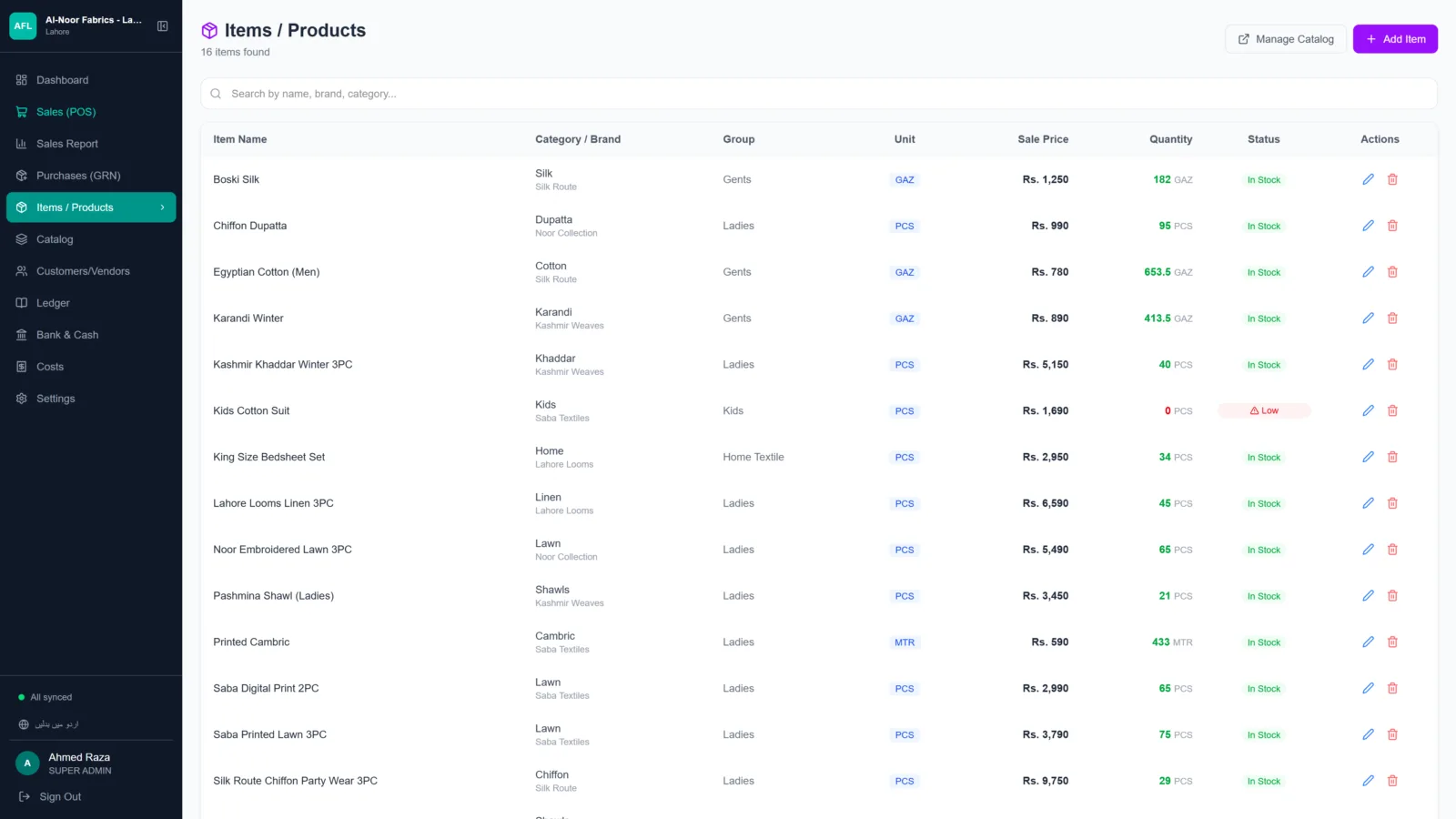Click the Al-Noor Fabrics AFL logo
This screenshot has width=1456, height=819.
click(x=23, y=25)
